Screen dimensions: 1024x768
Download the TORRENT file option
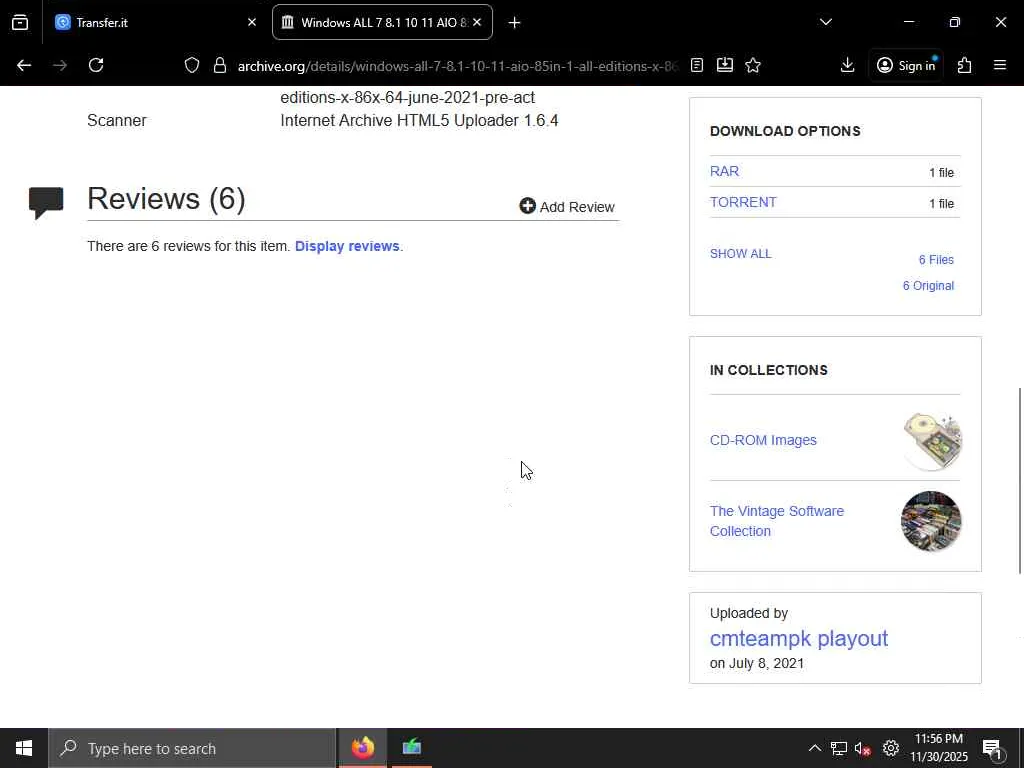click(x=743, y=202)
